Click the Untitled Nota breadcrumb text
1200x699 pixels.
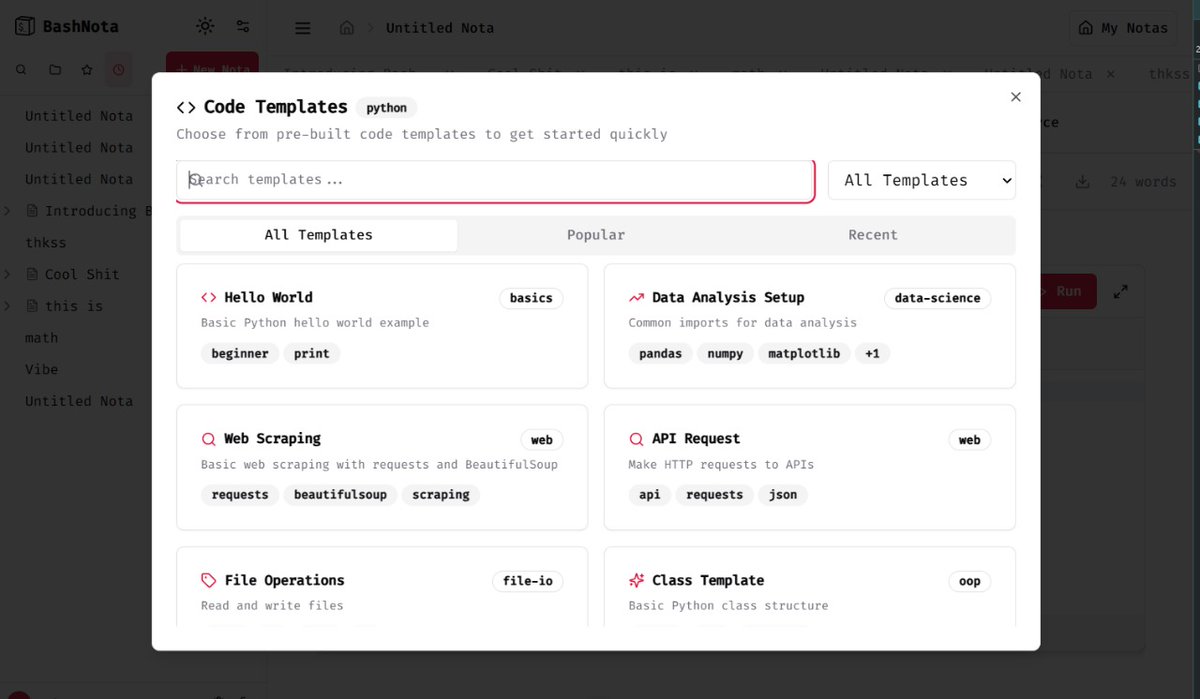coord(440,28)
